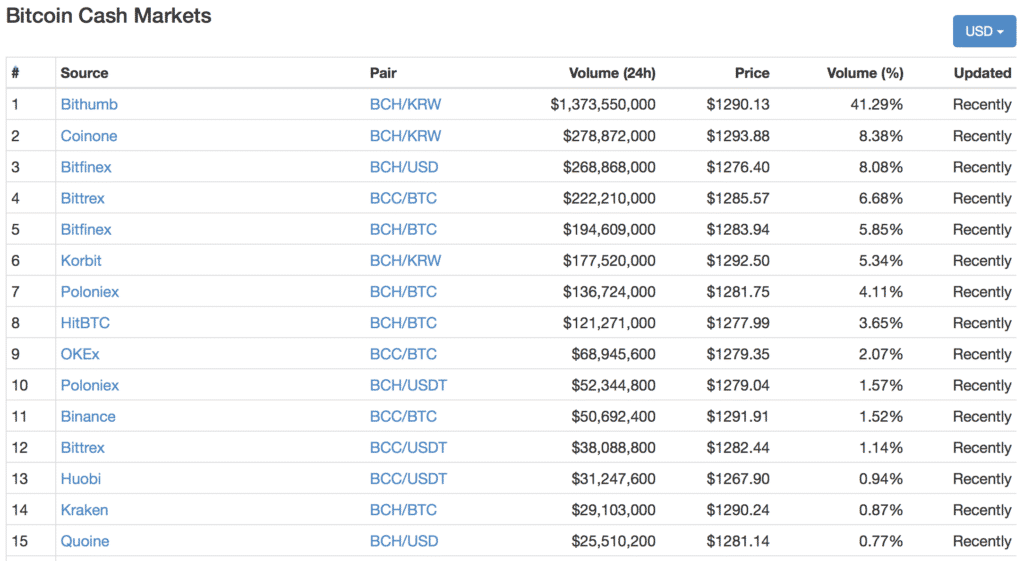The height and width of the screenshot is (561, 1024).
Task: Select HitBTC's price $1277.99
Action: 738,323
